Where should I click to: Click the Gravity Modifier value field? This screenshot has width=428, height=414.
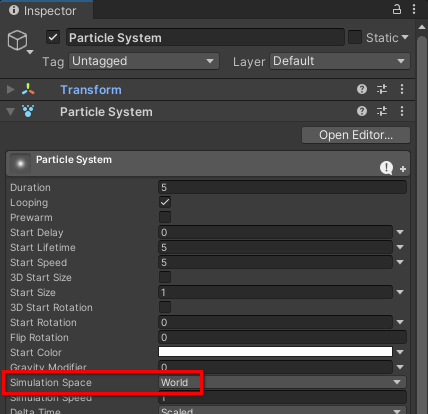[275, 367]
